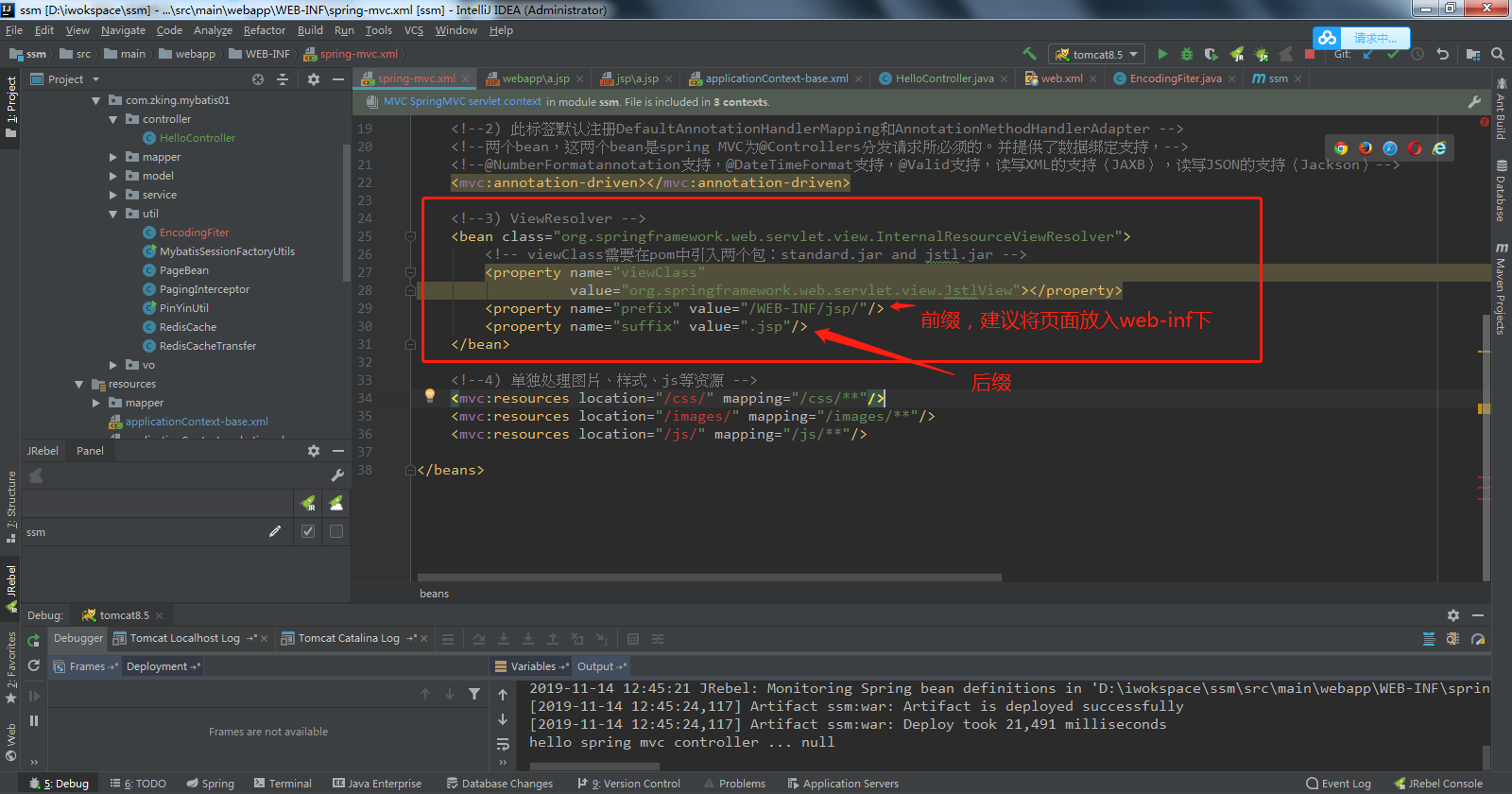
Task: Edit the ssm module pencil icon
Action: point(275,531)
